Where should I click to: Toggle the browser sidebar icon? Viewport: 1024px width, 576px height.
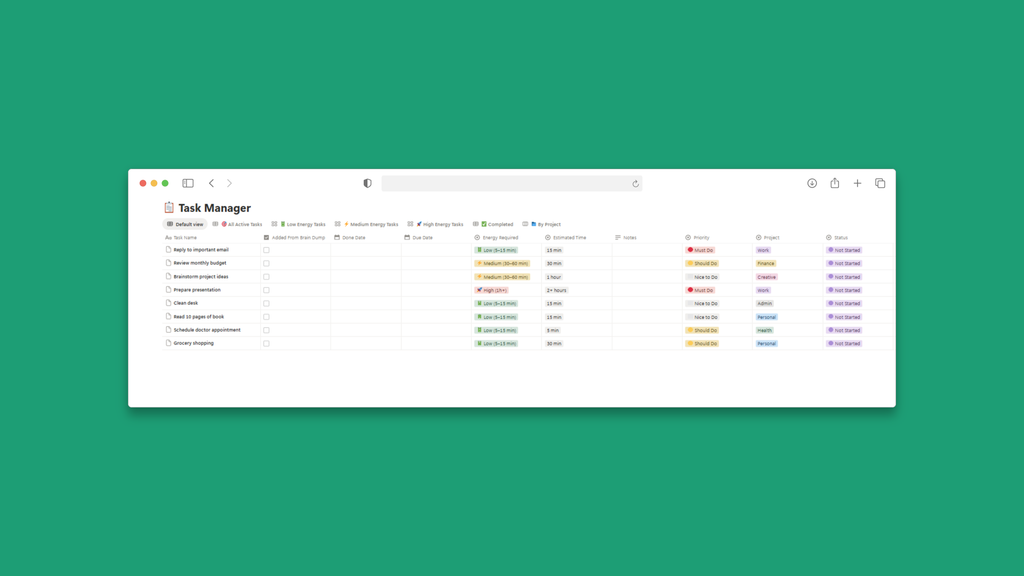click(x=188, y=184)
